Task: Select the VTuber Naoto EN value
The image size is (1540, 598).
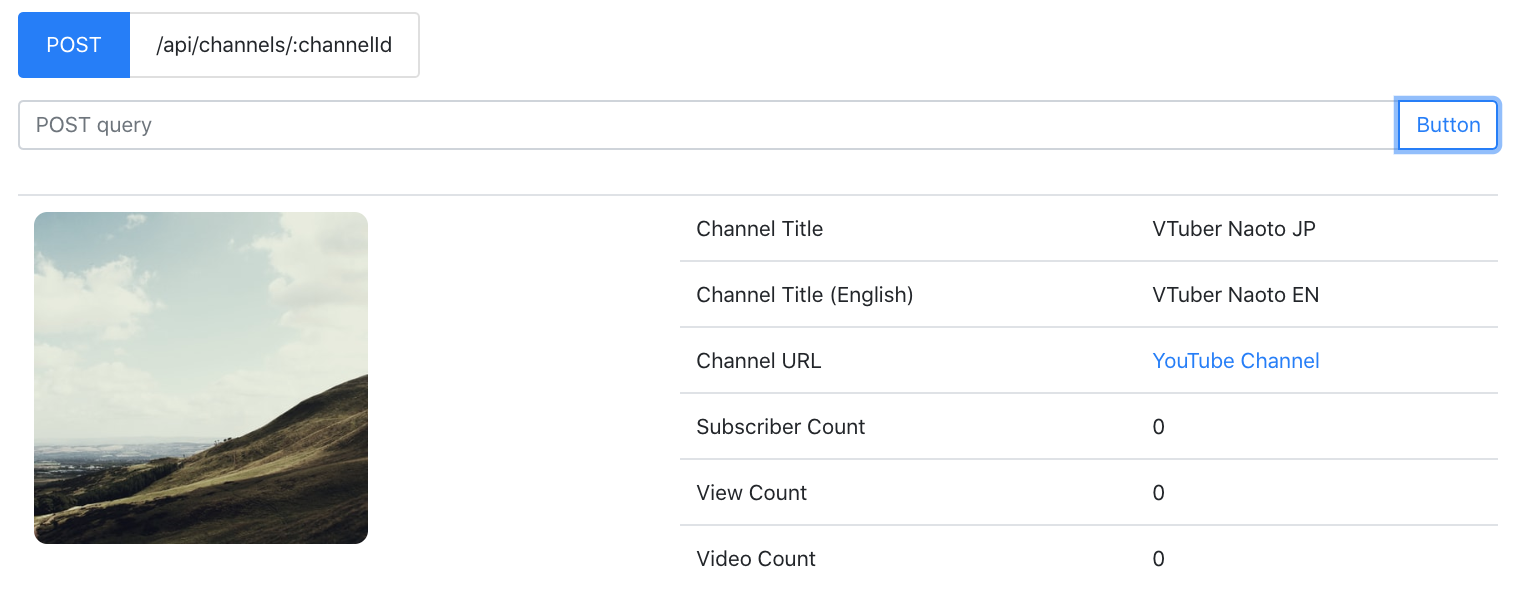Action: click(1236, 295)
